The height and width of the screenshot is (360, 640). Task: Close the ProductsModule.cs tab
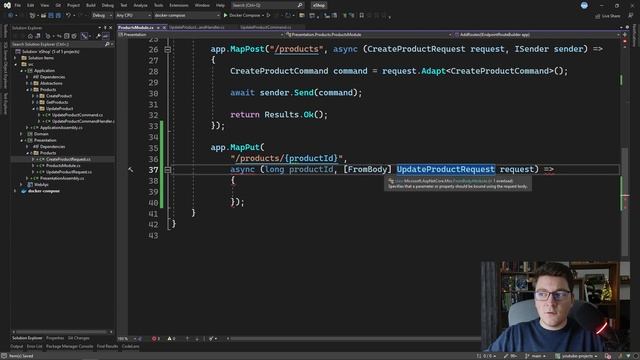click(164, 28)
